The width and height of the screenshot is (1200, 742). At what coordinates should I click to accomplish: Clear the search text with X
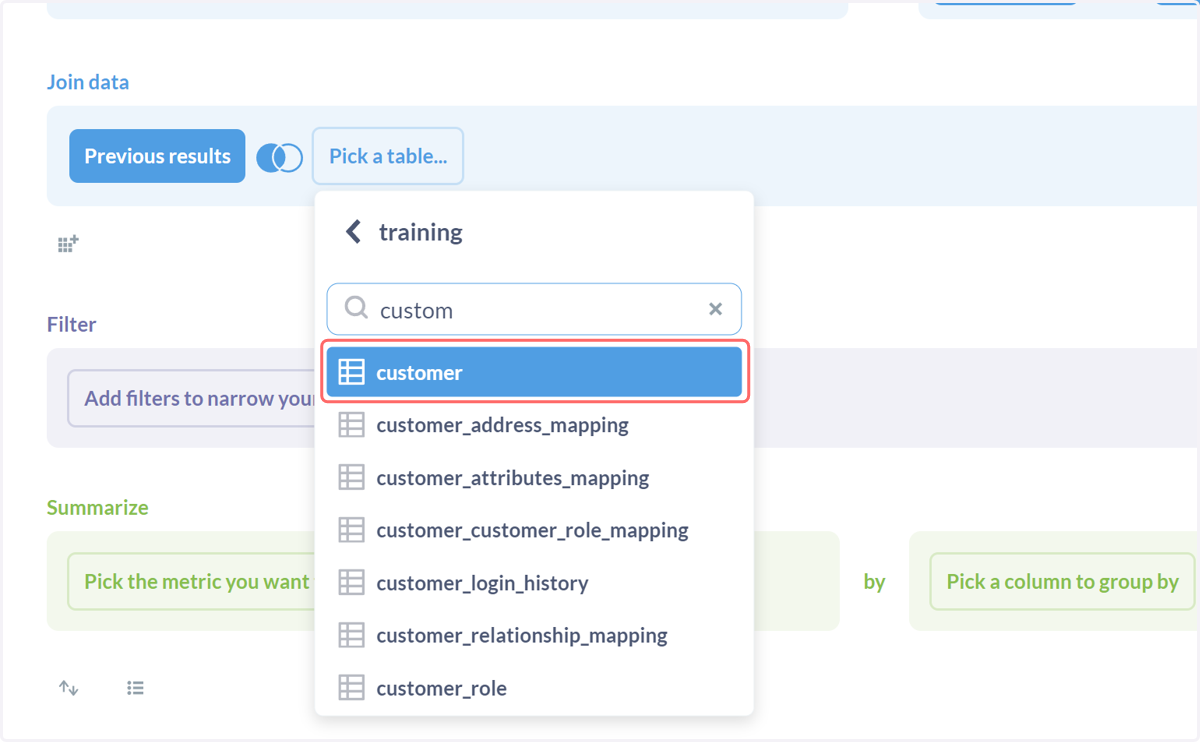tap(715, 309)
